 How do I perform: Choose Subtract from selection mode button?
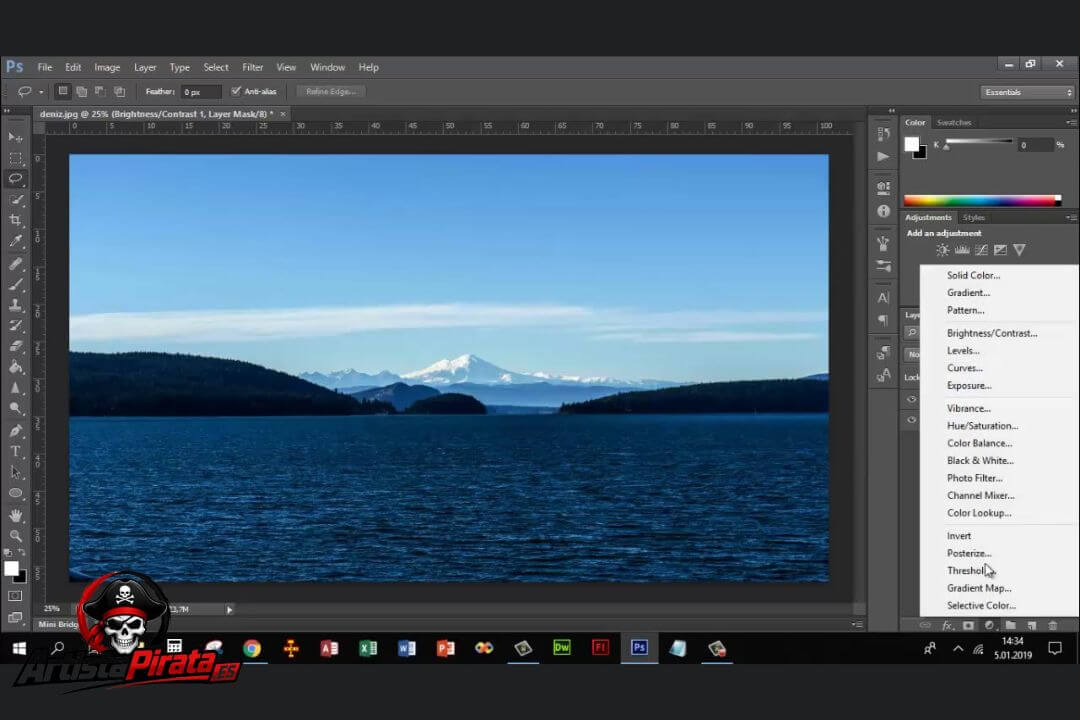[101, 91]
